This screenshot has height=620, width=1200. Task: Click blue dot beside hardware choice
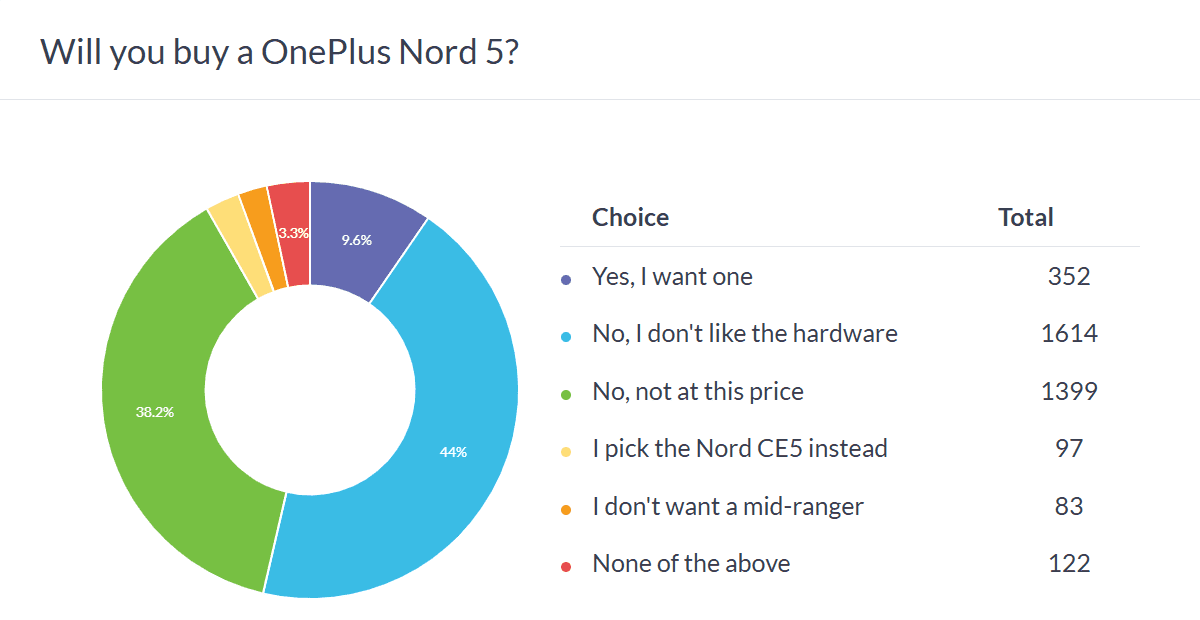566,338
